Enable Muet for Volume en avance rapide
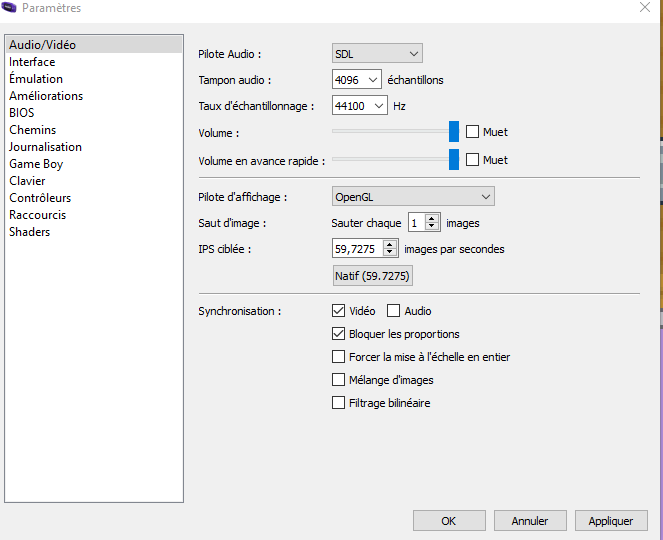 click(472, 160)
